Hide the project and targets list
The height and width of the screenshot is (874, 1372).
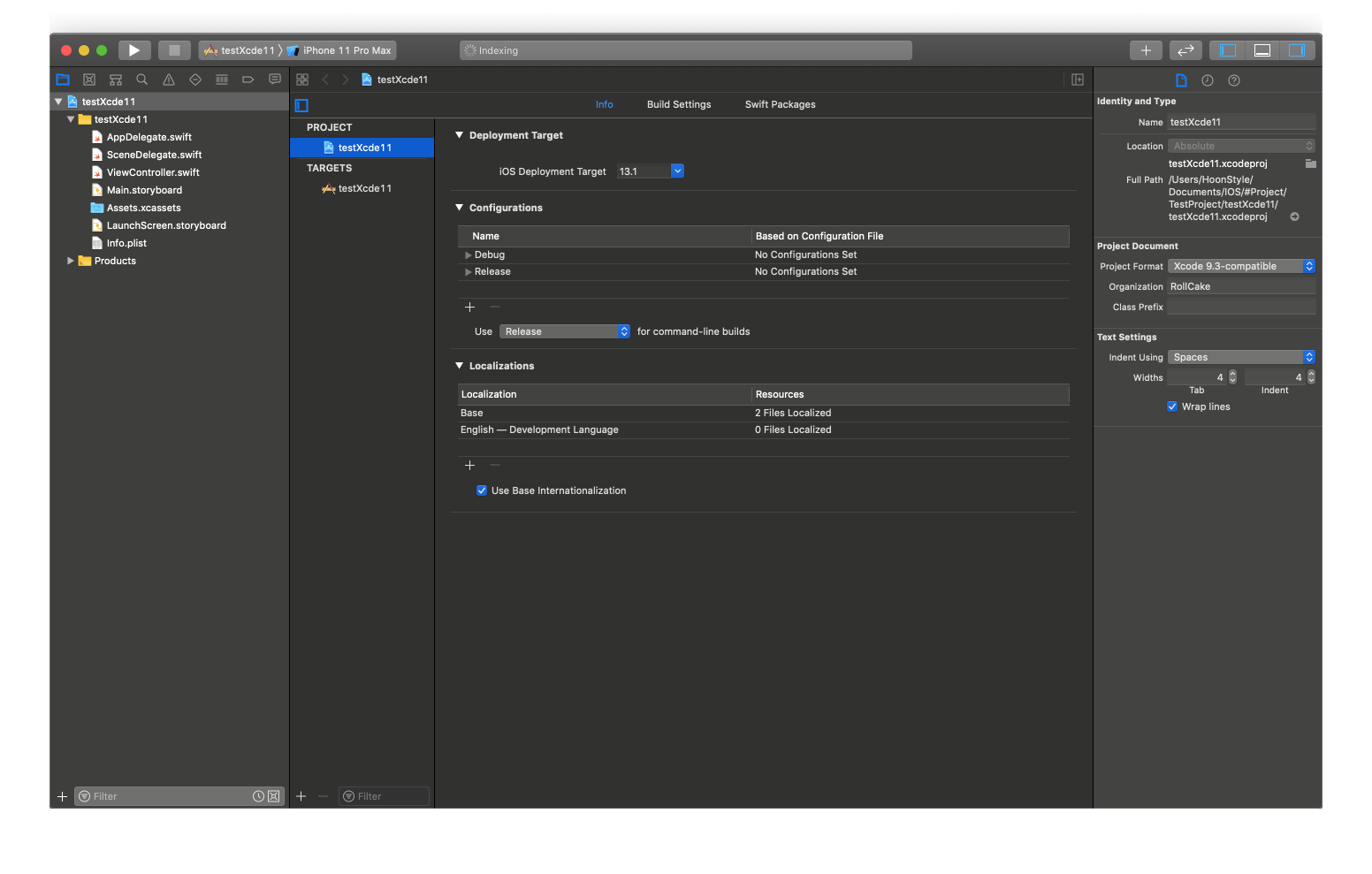[x=301, y=105]
